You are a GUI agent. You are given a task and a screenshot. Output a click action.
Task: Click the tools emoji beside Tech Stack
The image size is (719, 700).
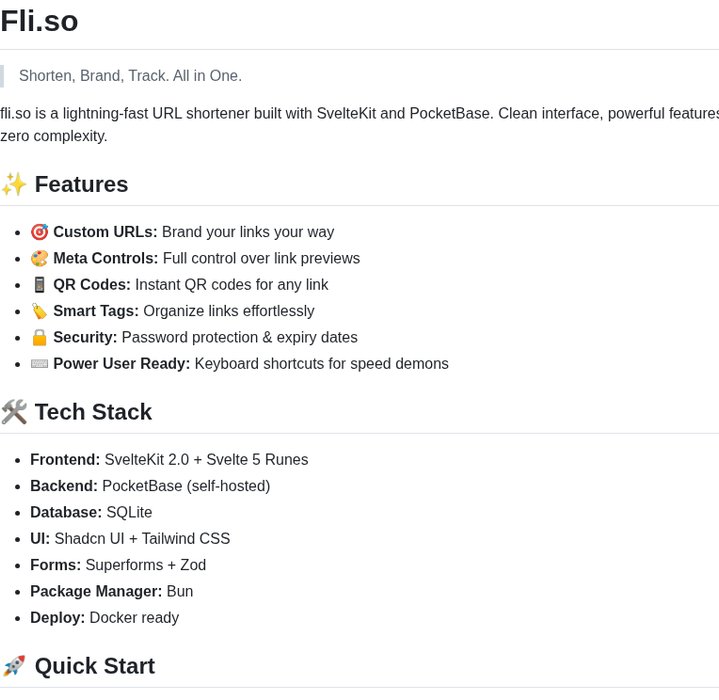pyautogui.click(x=14, y=412)
